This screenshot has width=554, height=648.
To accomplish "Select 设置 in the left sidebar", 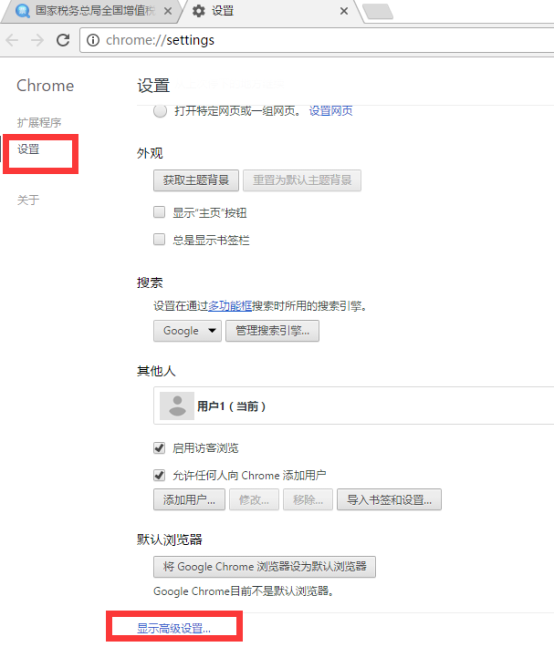I will pyautogui.click(x=28, y=149).
